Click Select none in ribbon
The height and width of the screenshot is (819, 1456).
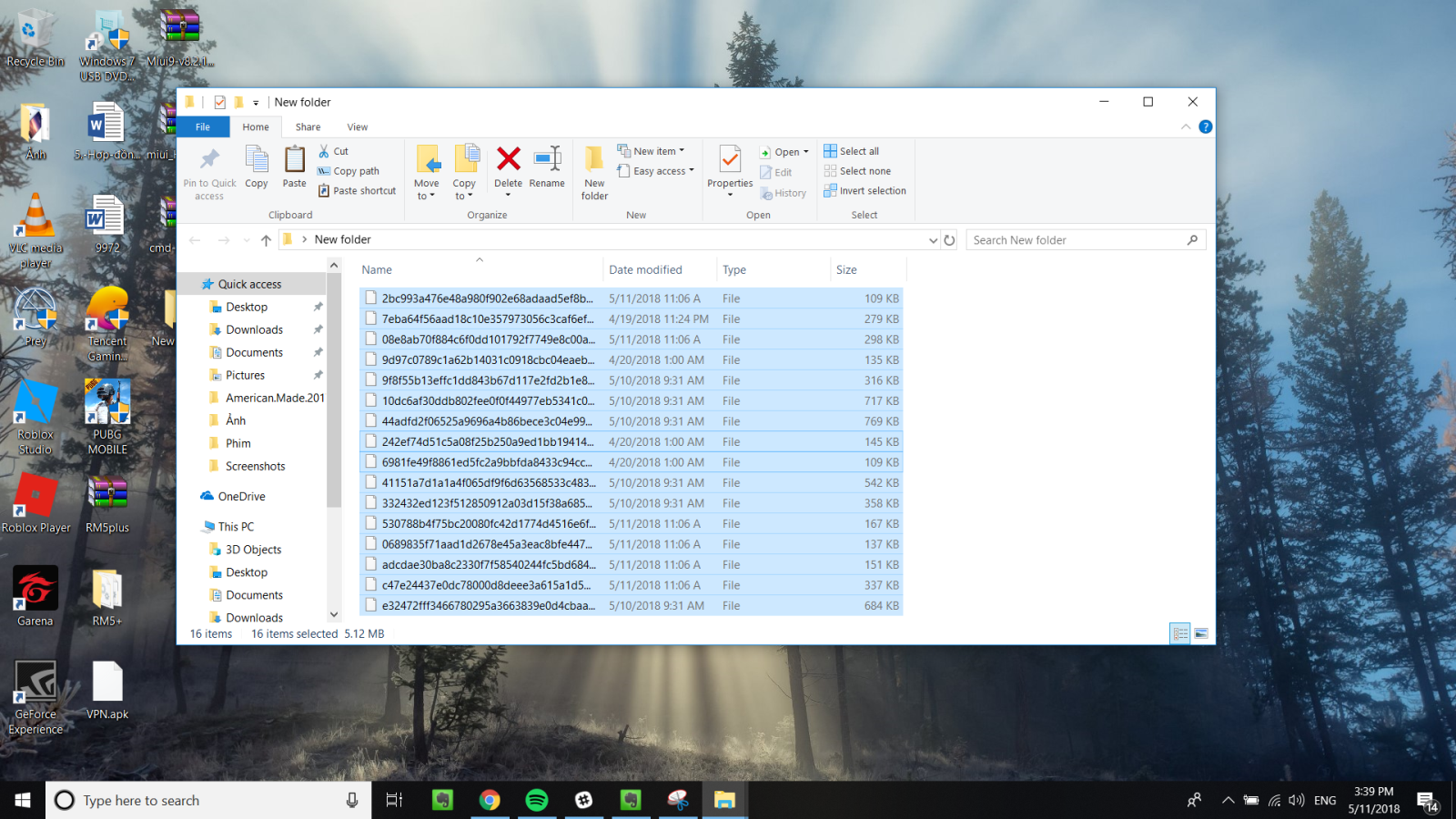[x=857, y=171]
